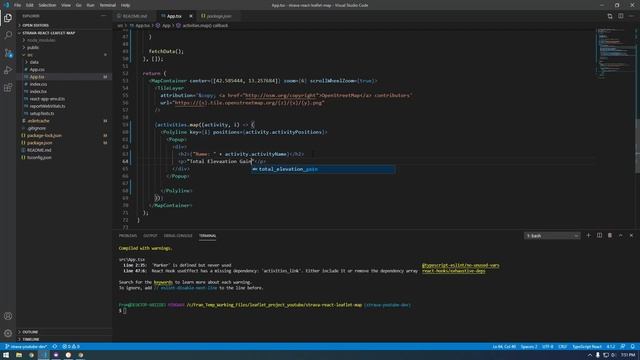Expand the node_modules folder
640x360 pixels.
[41, 40]
